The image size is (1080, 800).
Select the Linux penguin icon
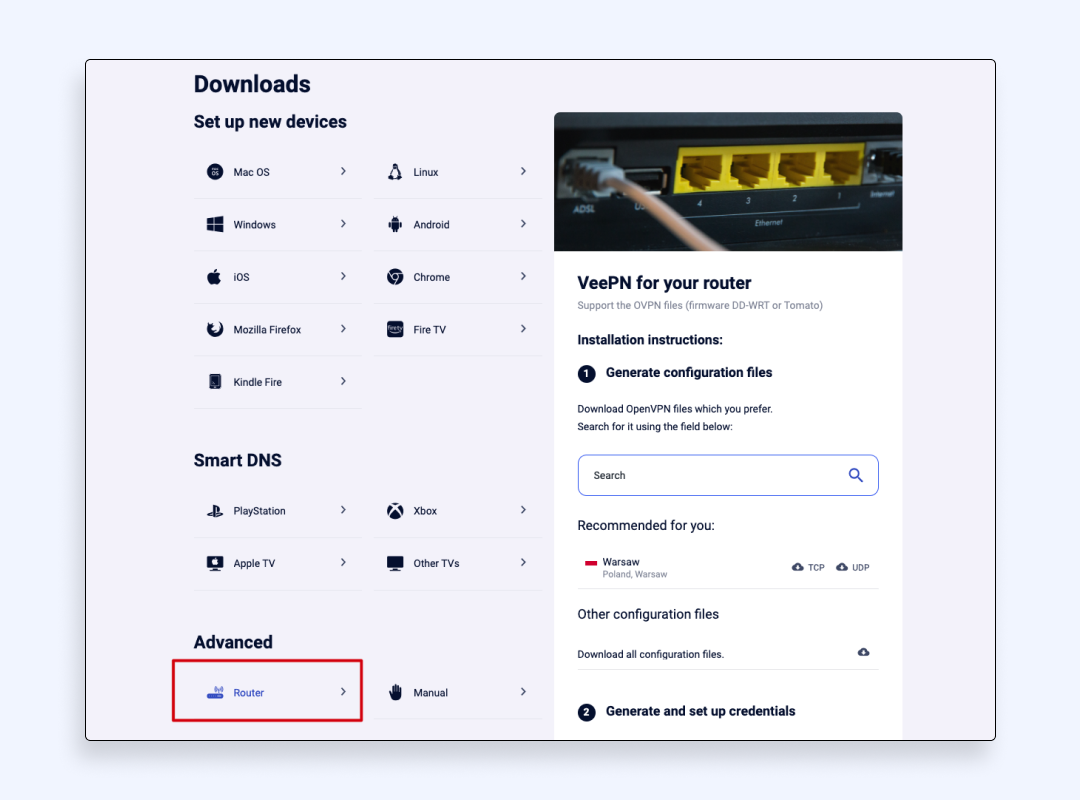point(395,172)
